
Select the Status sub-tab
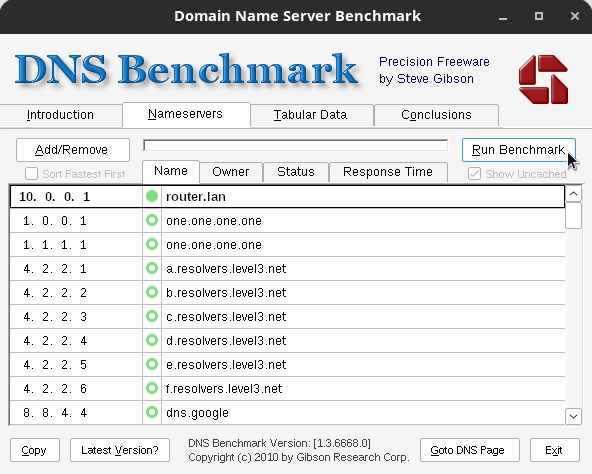[296, 172]
